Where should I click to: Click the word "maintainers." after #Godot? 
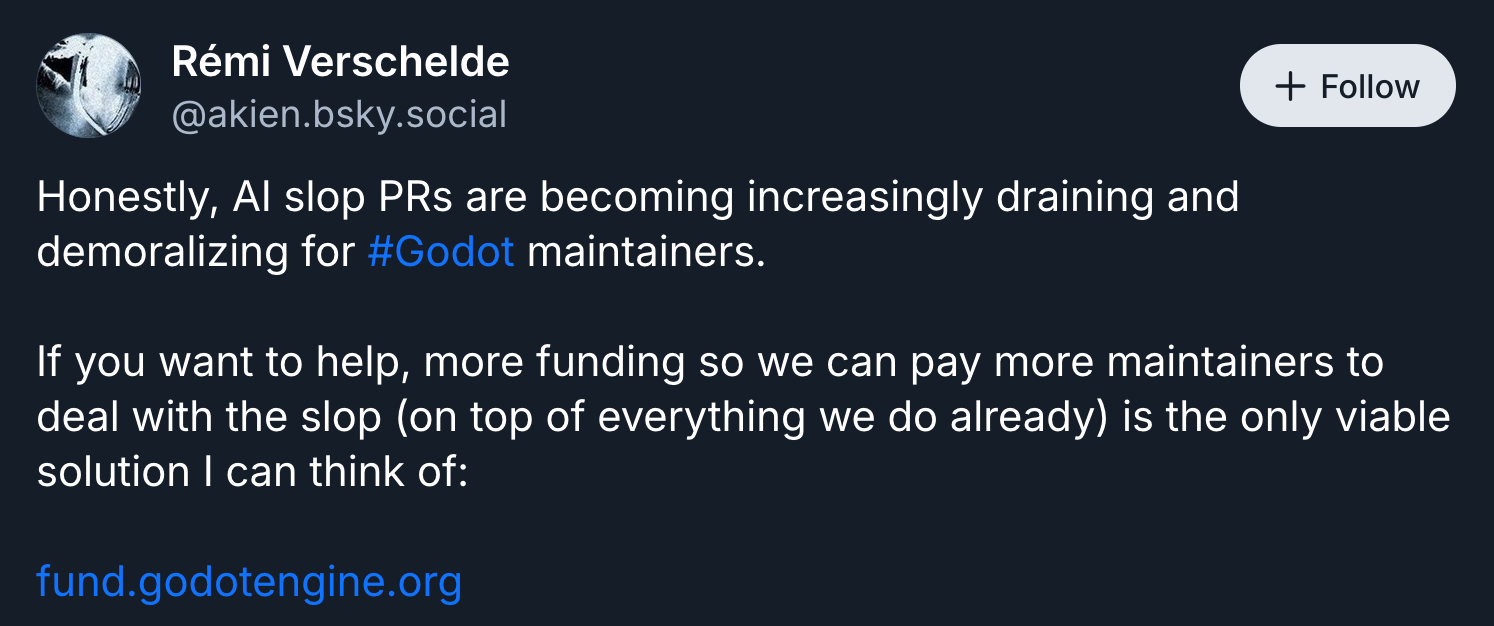click(x=646, y=251)
